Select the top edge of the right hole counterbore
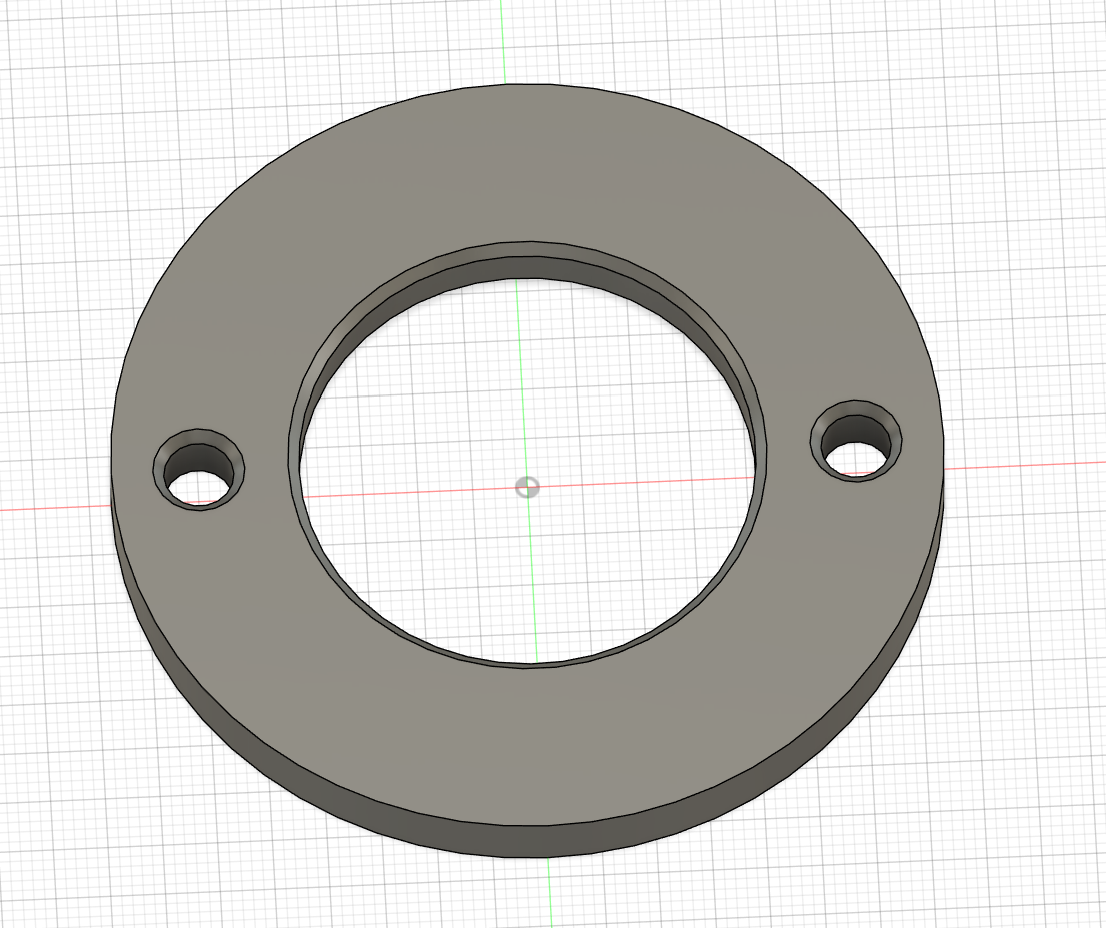The width and height of the screenshot is (1106, 928). point(858,398)
